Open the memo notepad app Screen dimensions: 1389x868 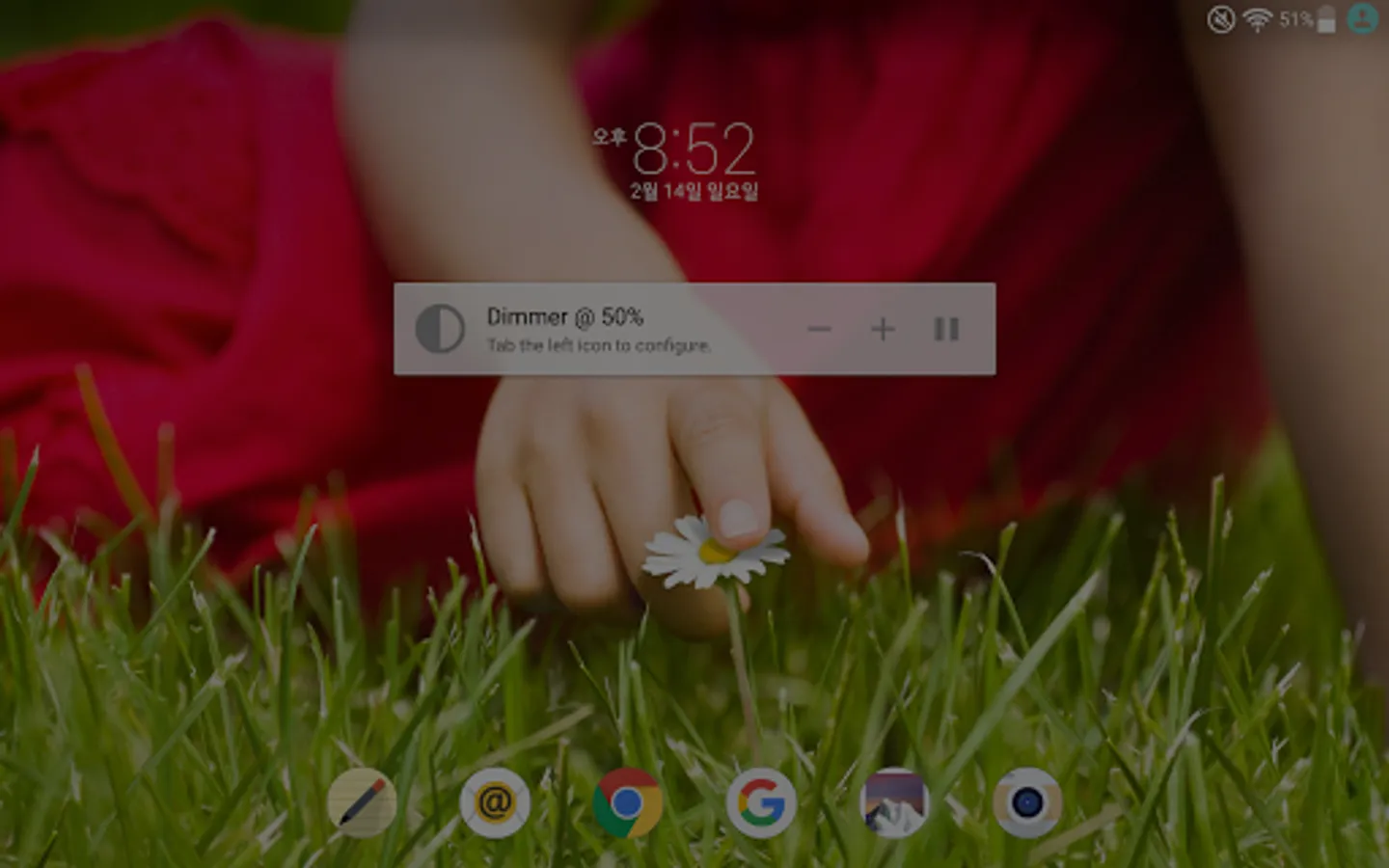(x=362, y=802)
